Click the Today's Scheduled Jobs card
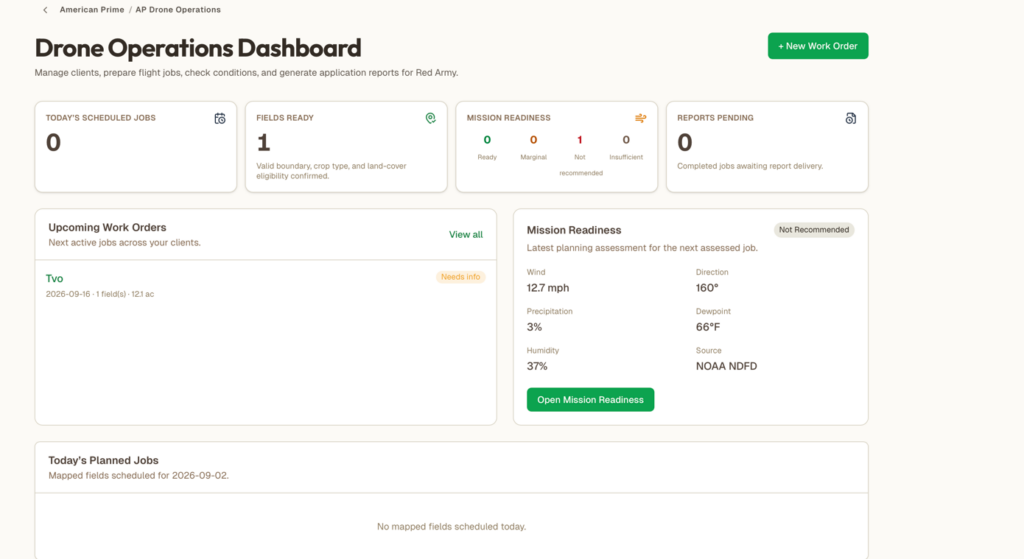This screenshot has width=1024, height=559. click(136, 147)
